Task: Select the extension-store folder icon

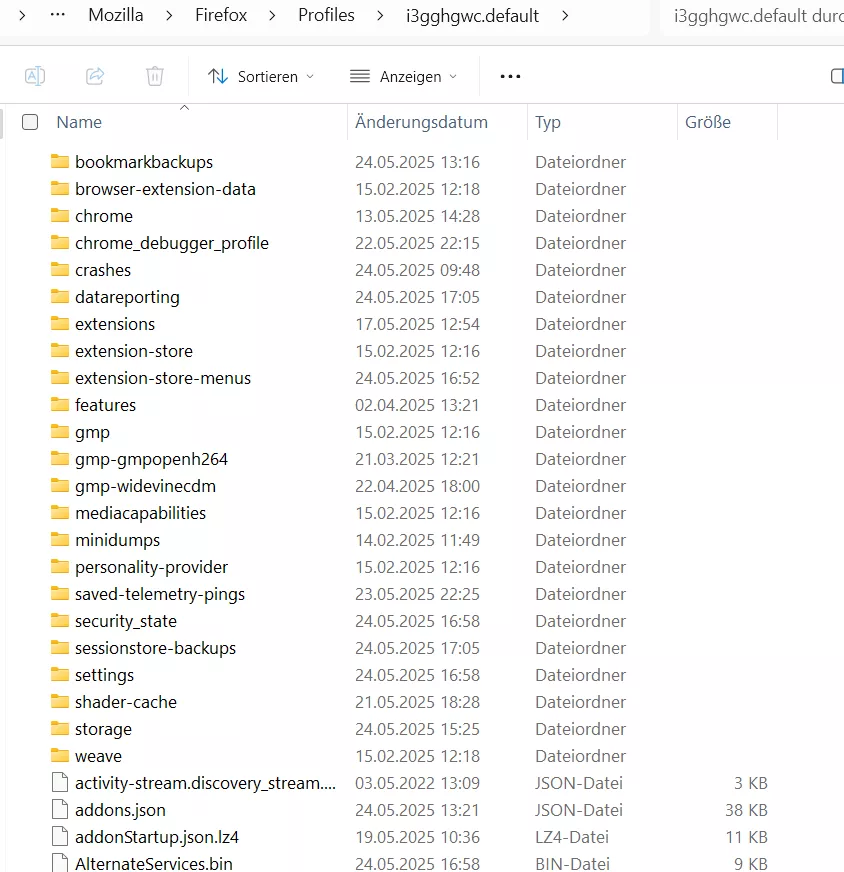Action: pos(59,350)
